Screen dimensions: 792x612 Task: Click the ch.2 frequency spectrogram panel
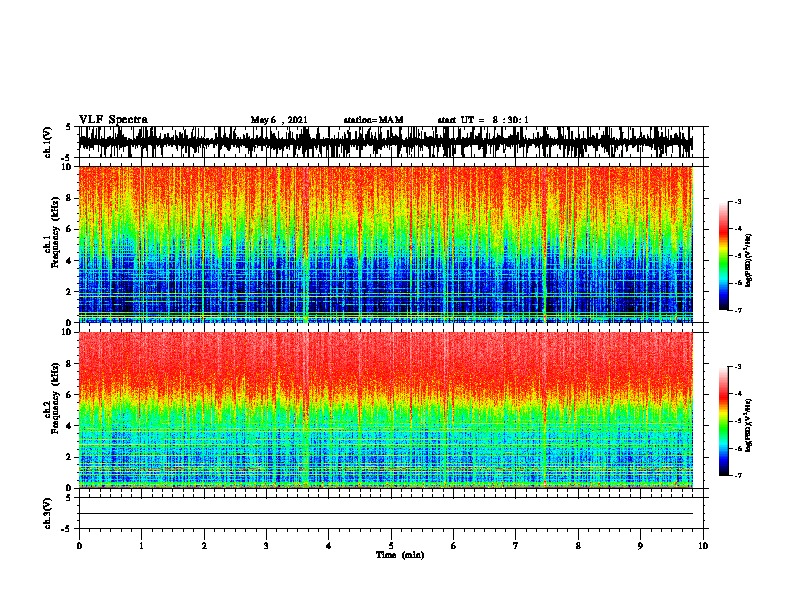tap(386, 410)
